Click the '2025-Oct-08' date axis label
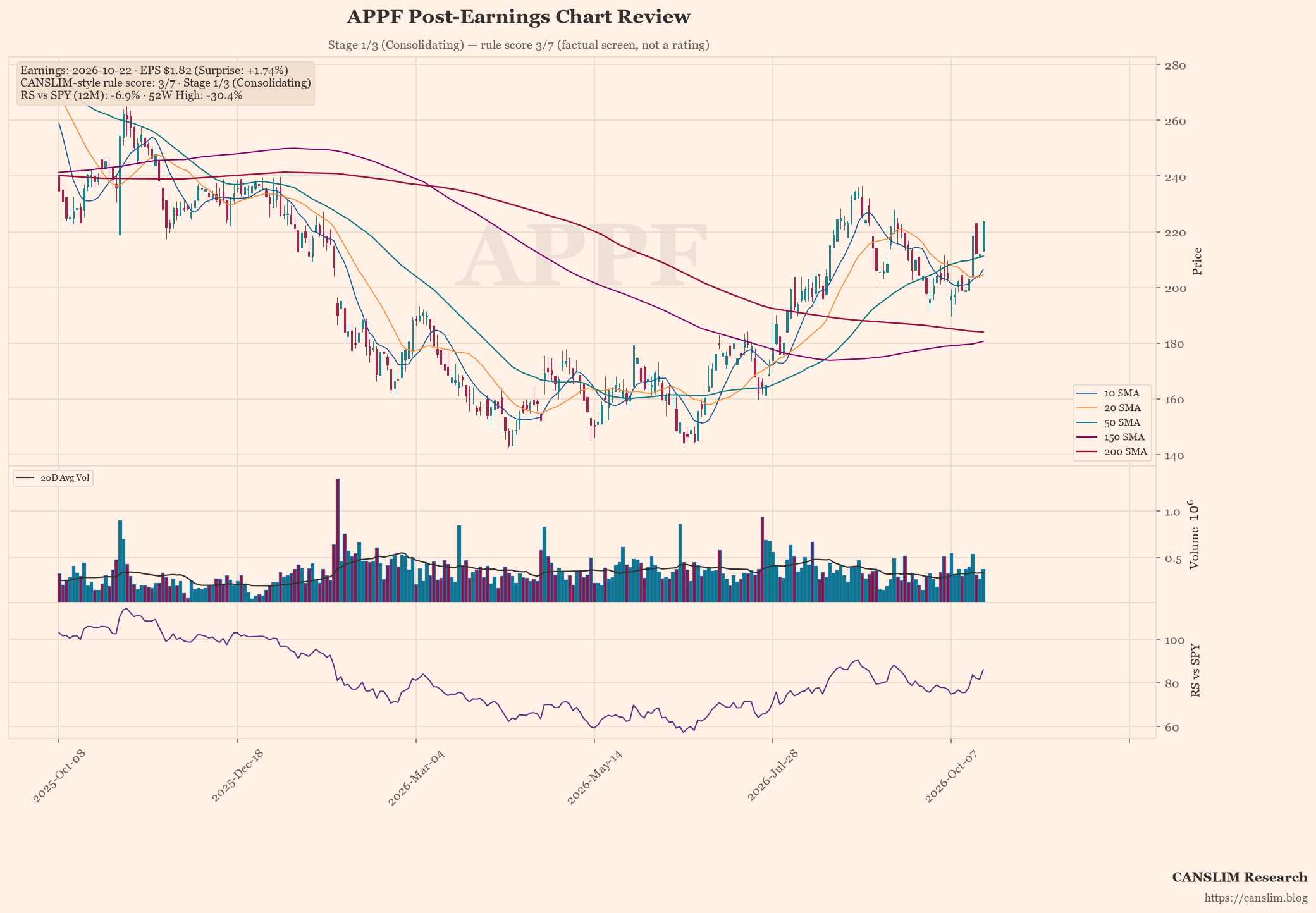 [59, 776]
